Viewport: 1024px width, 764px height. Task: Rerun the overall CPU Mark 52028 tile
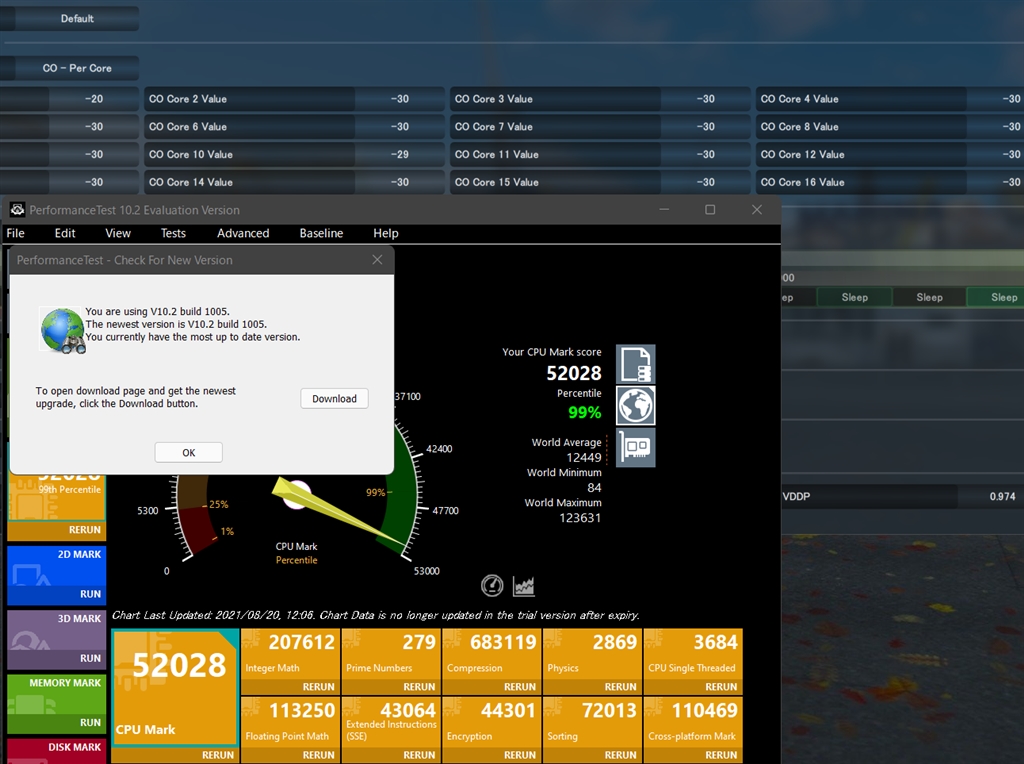coord(217,755)
